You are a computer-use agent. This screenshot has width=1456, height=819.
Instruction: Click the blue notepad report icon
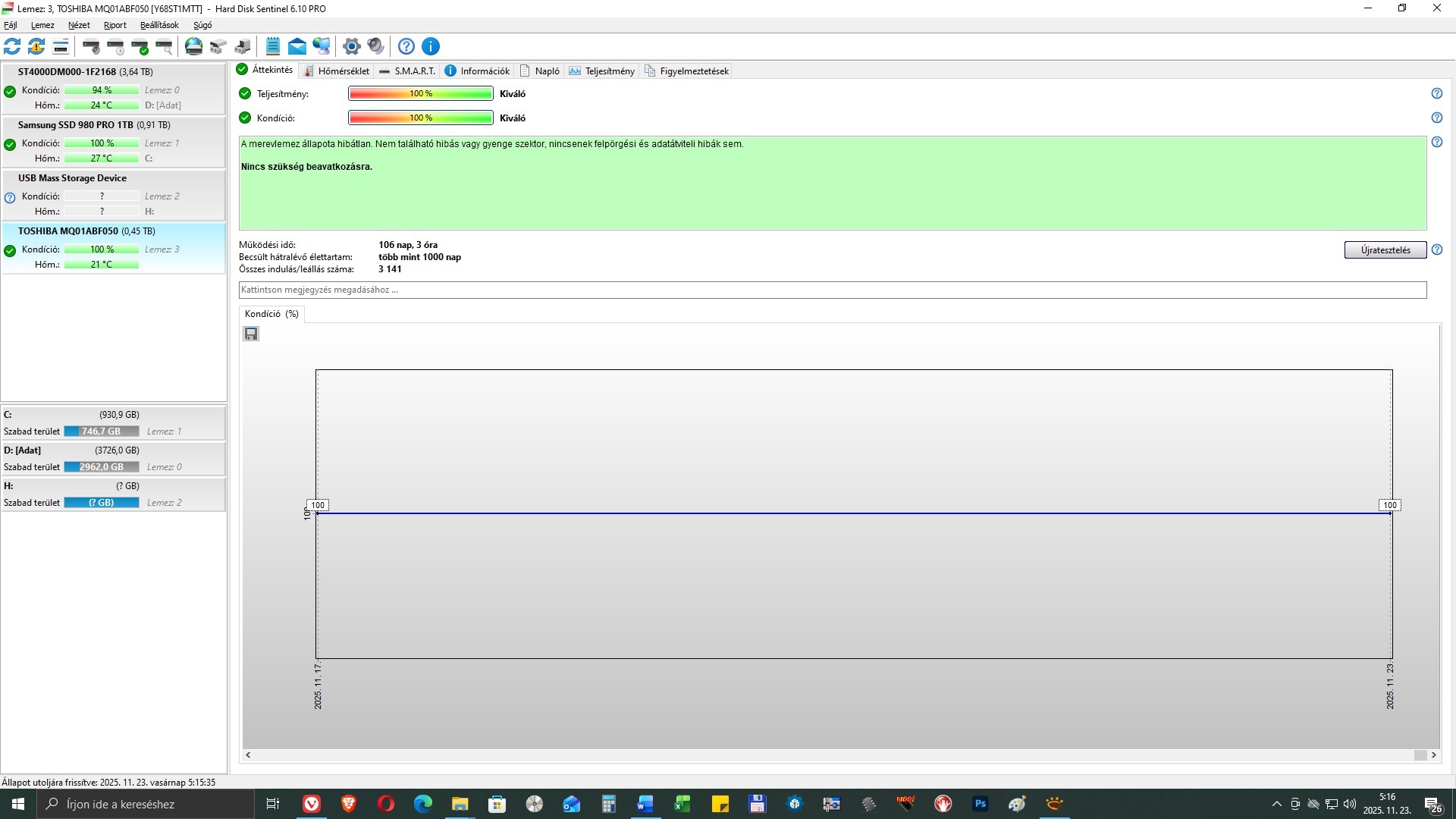pos(273,47)
